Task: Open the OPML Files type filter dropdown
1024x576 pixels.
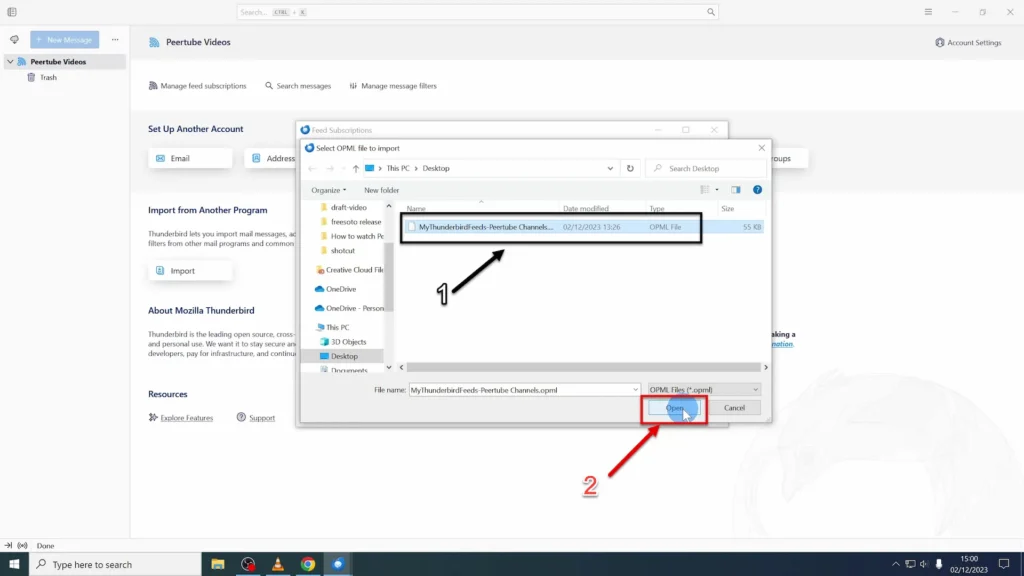Action: [x=704, y=390]
